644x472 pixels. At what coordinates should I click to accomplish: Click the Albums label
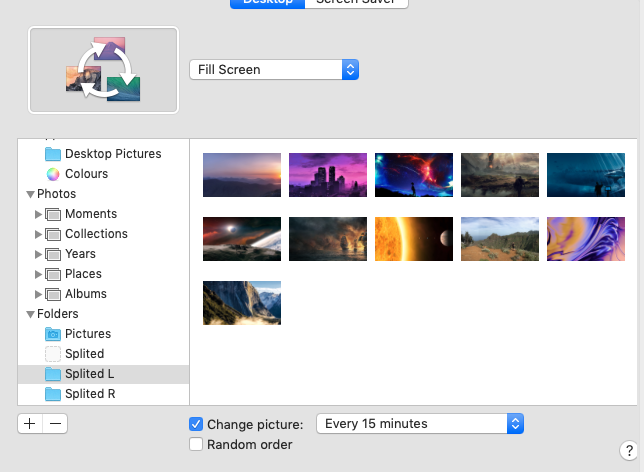coord(86,294)
